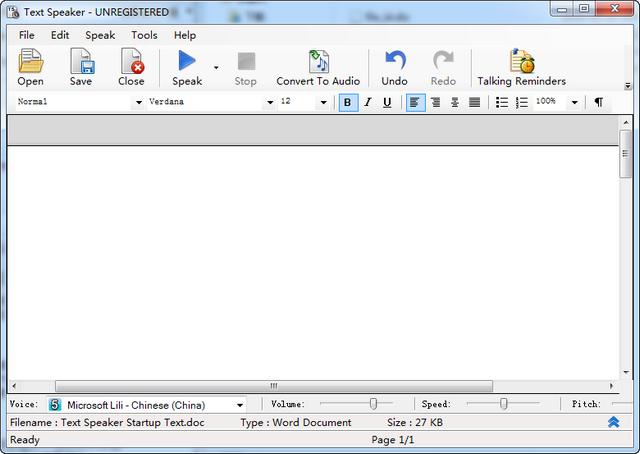Click the Convert To Audio icon
This screenshot has height=454, width=640.
pos(318,63)
